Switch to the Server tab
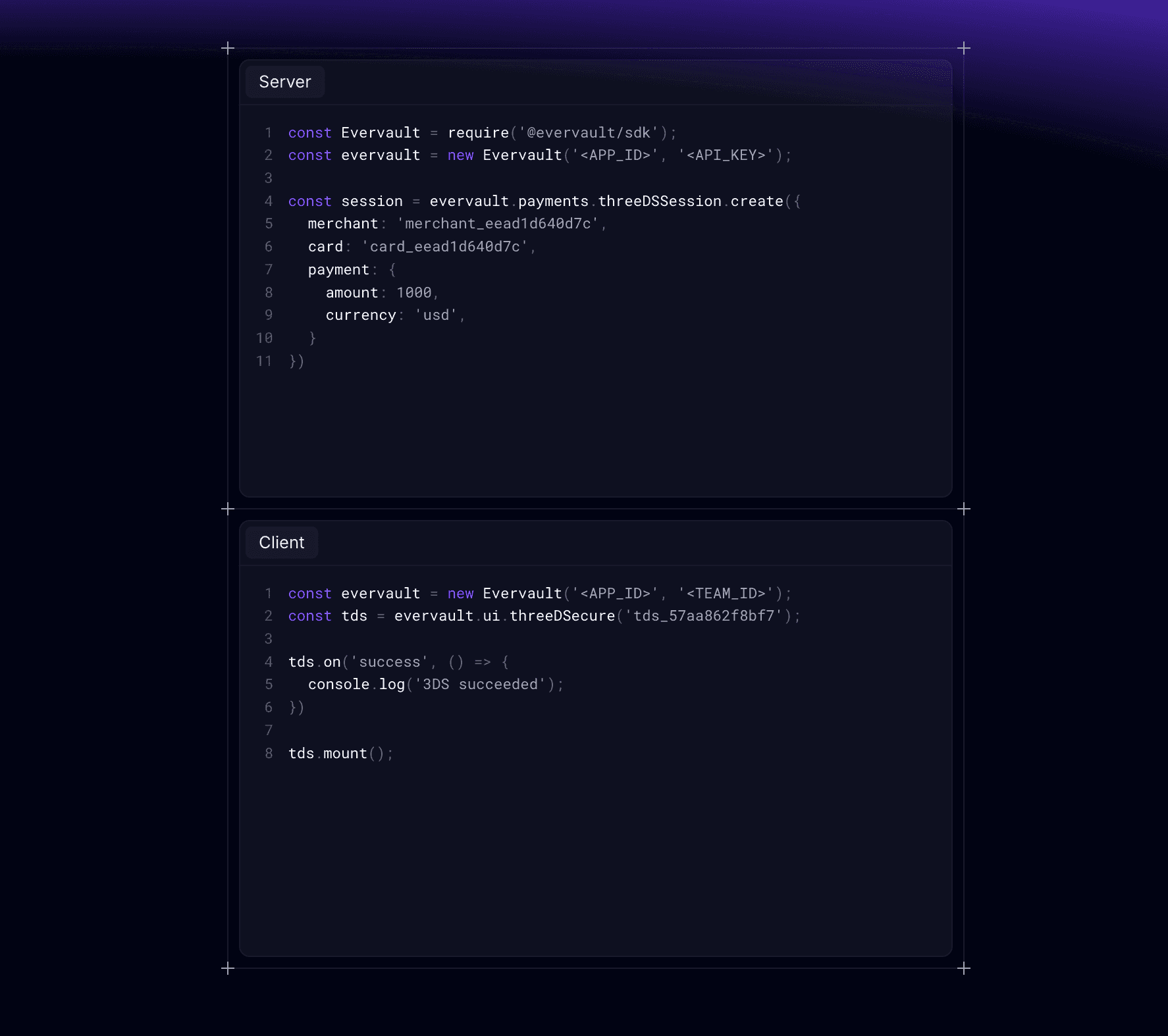Viewport: 1168px width, 1036px height. tap(284, 82)
